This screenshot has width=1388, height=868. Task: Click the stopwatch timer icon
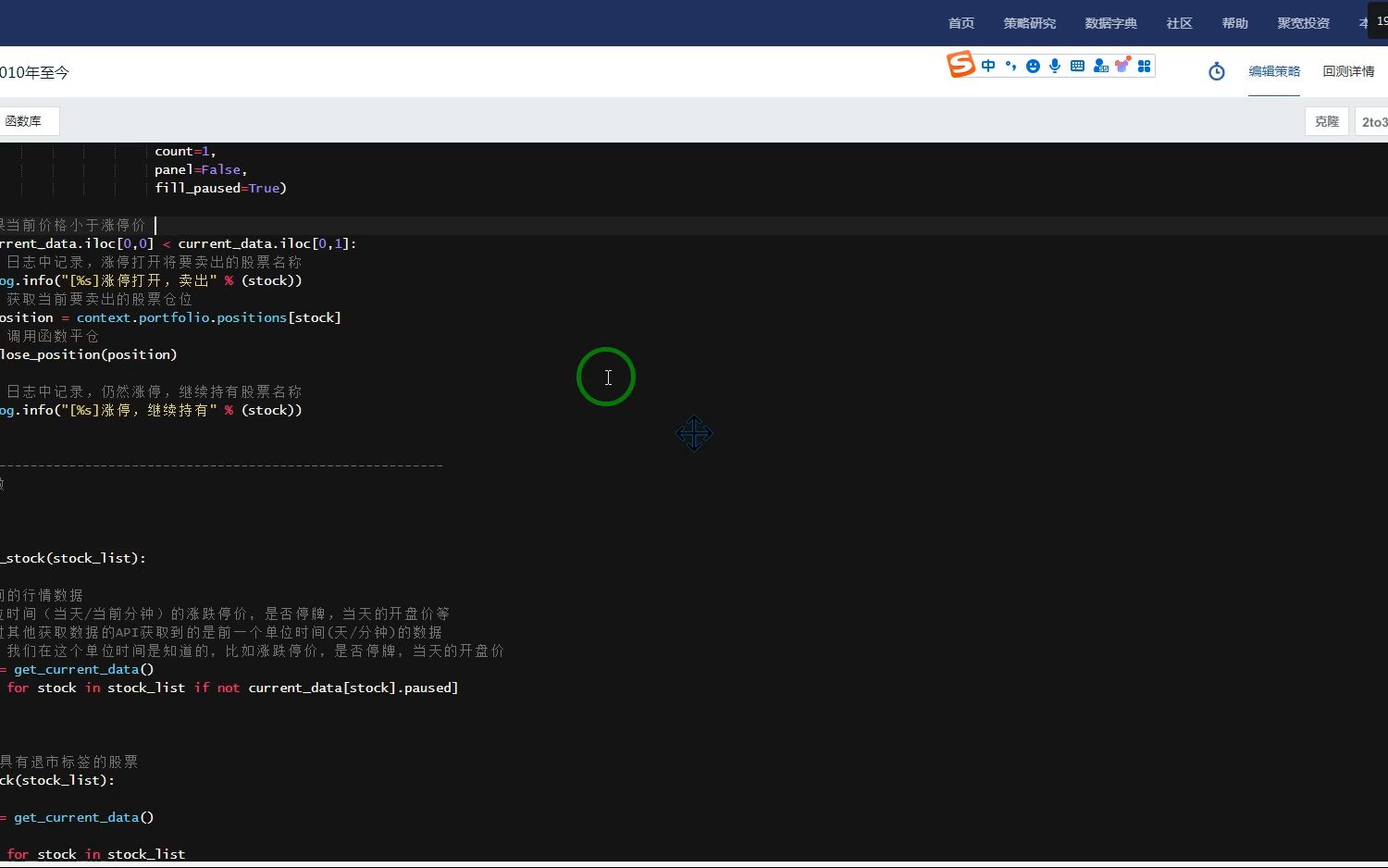[x=1217, y=71]
